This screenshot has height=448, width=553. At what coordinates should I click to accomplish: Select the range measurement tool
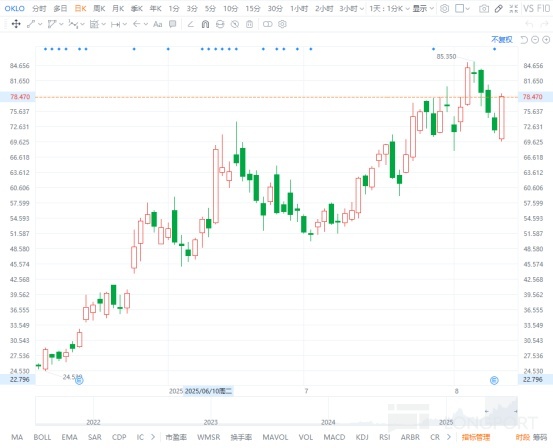(x=115, y=24)
